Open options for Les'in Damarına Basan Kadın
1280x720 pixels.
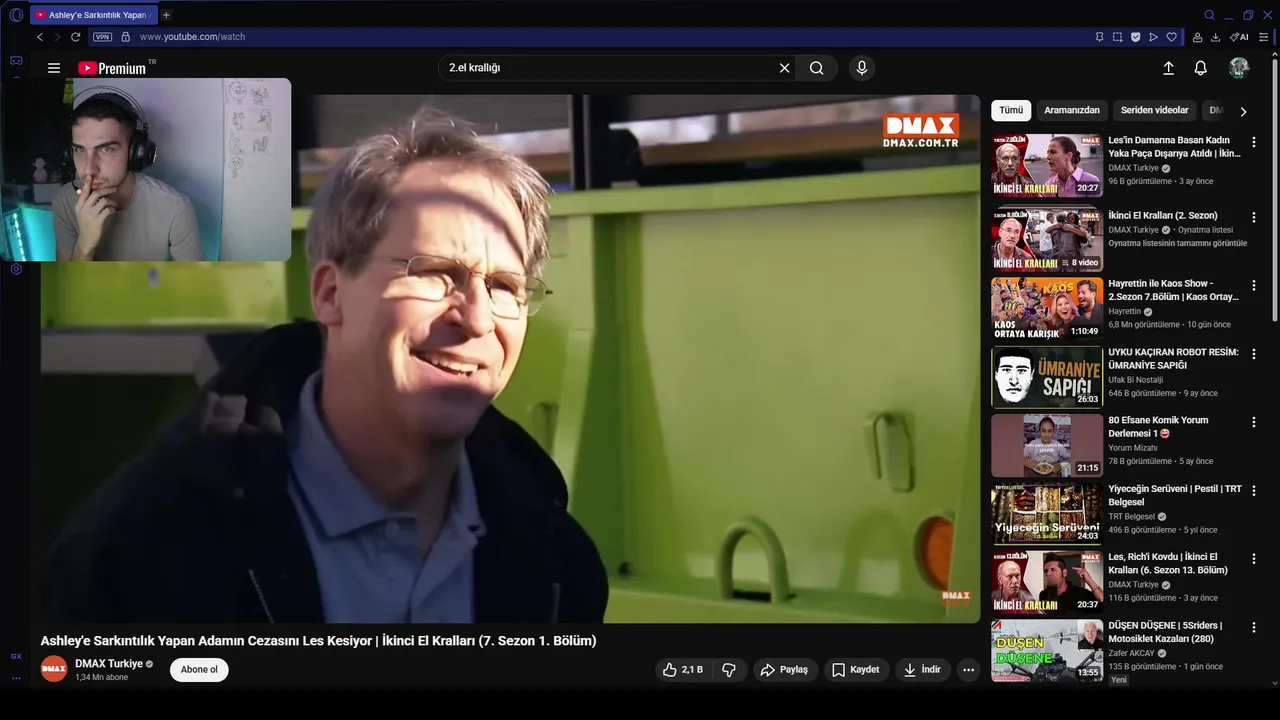pyautogui.click(x=1254, y=142)
